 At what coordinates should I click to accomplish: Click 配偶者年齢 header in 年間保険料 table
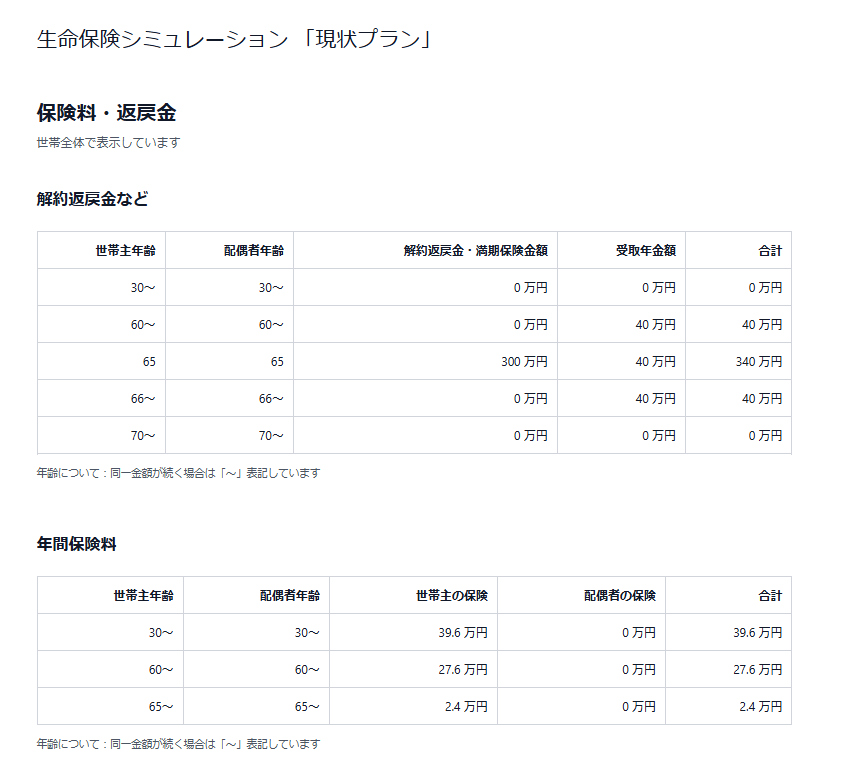289,595
